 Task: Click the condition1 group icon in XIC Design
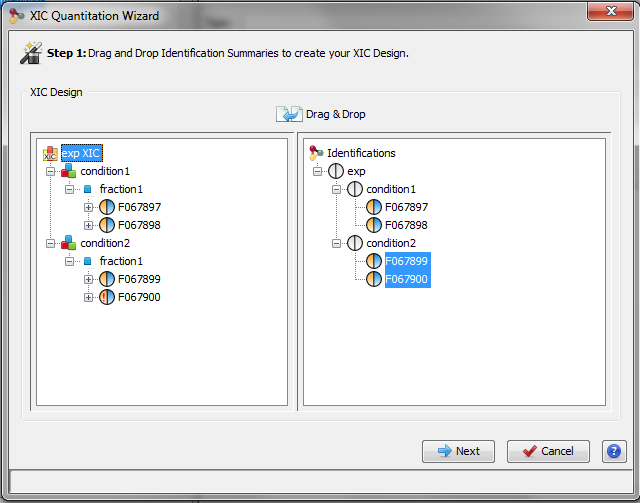point(68,171)
